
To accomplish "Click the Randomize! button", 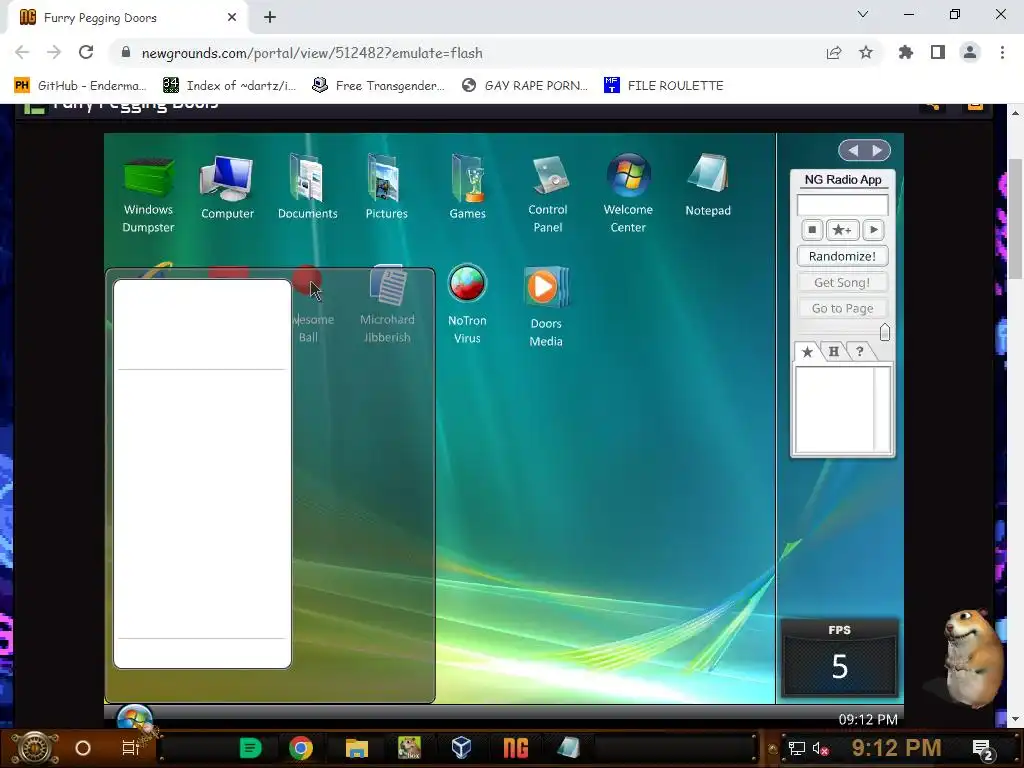I will click(842, 256).
